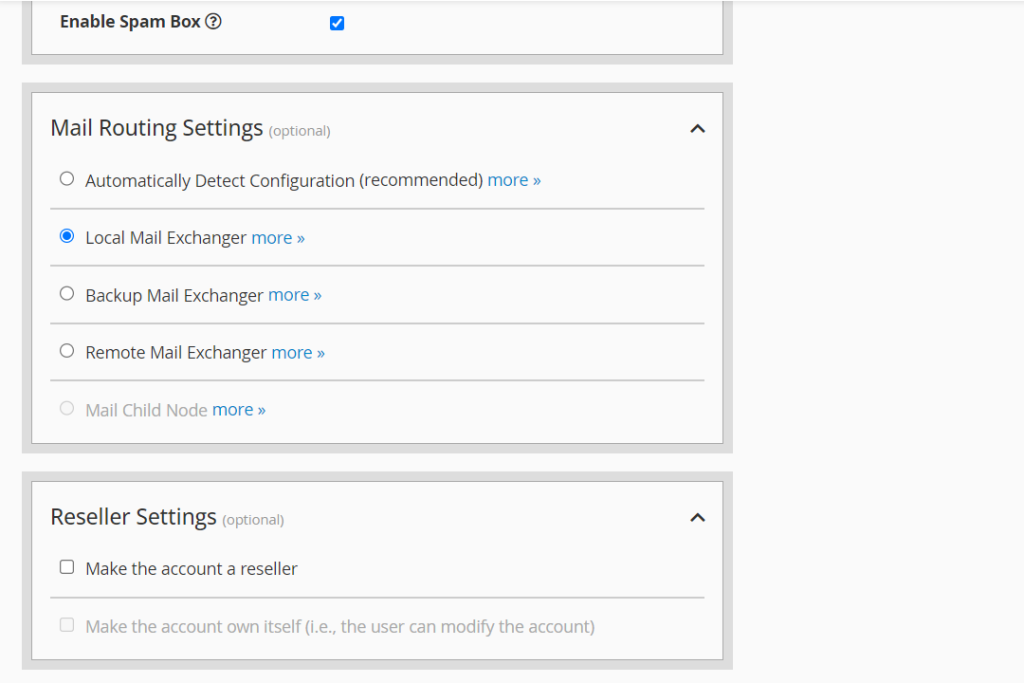
Task: Uncheck the Enable Spam Box checkbox
Action: 337,23
